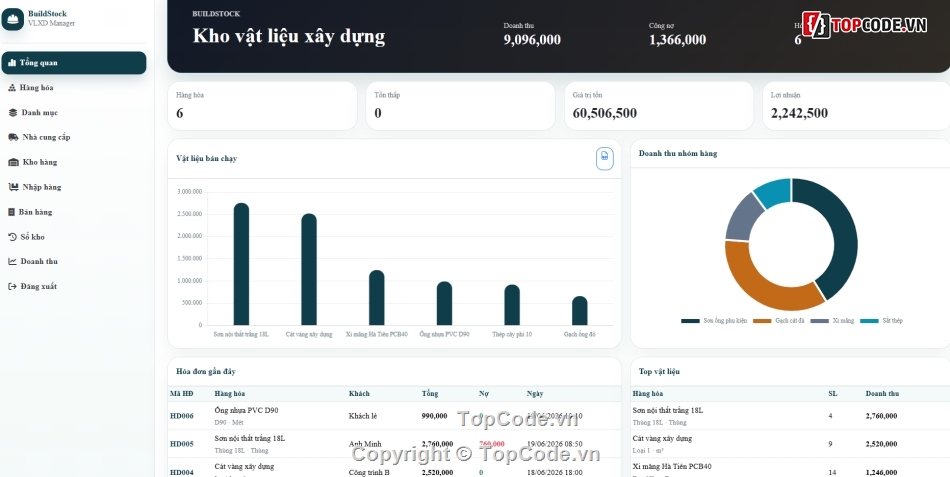
Task: Click the Giá trị tồn stat card
Action: 659,106
